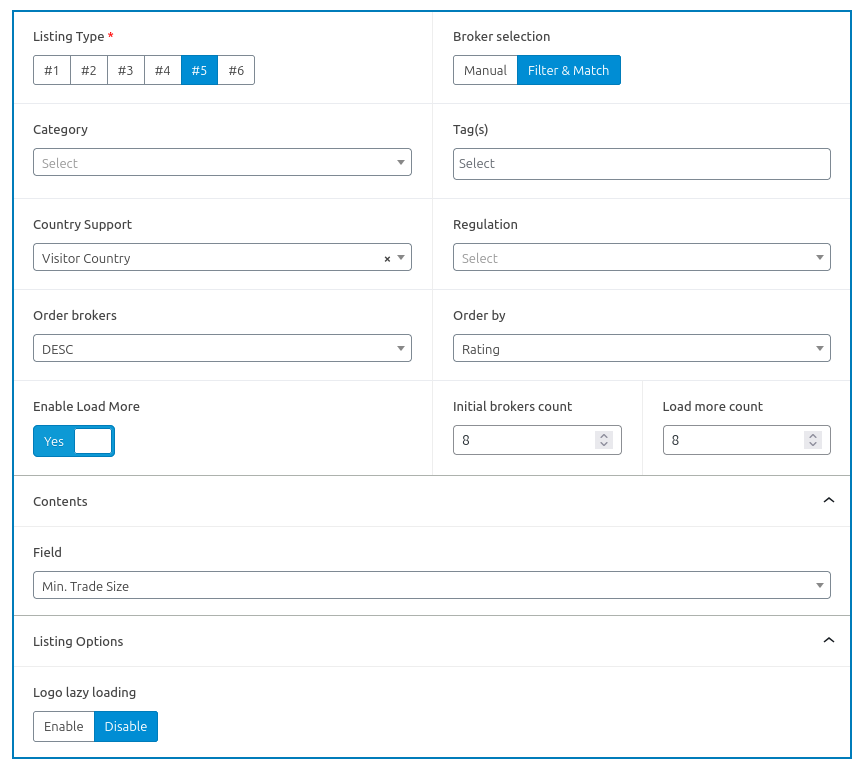Viewport: 862px width, 764px height.
Task: Select Listing Type #6
Action: pyautogui.click(x=236, y=70)
